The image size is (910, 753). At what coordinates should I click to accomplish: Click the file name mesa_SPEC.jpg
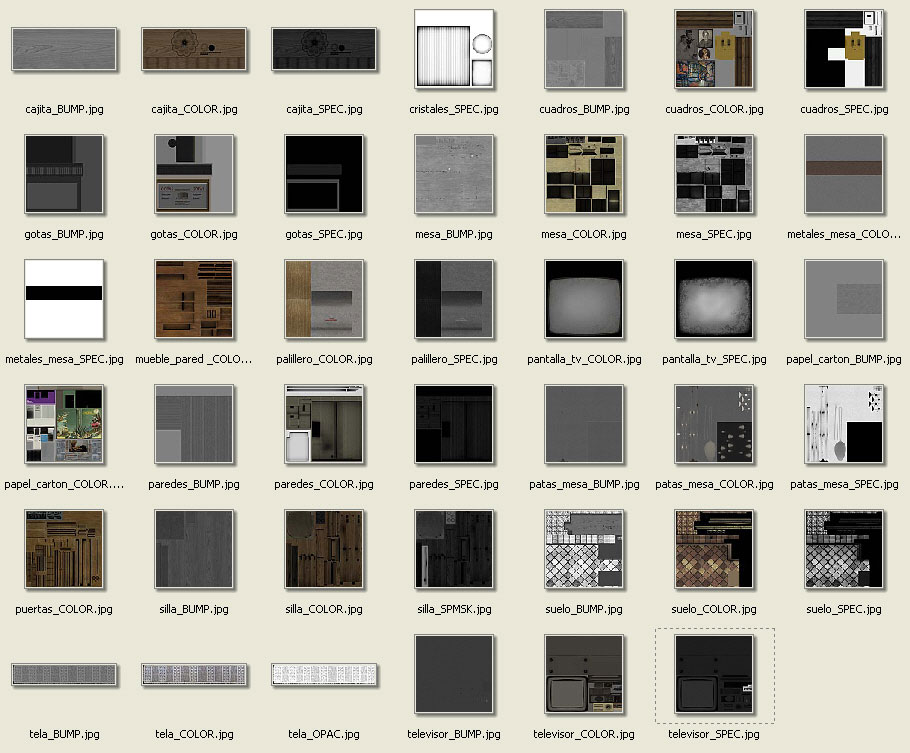(x=714, y=235)
